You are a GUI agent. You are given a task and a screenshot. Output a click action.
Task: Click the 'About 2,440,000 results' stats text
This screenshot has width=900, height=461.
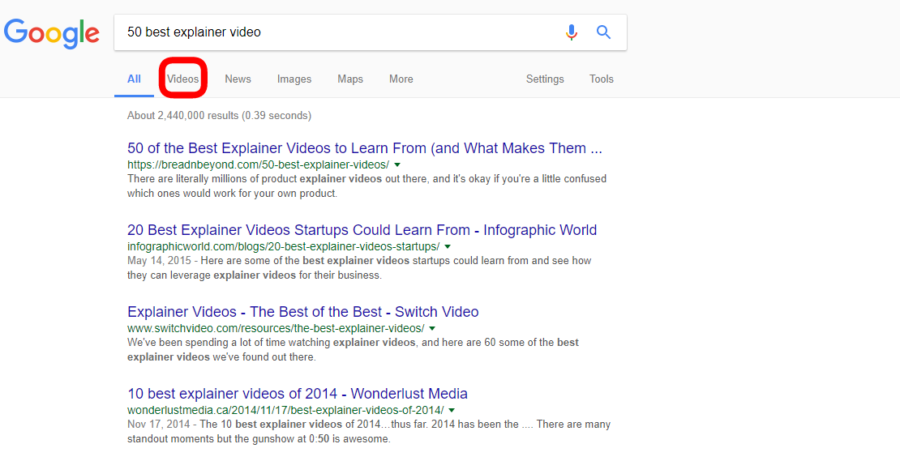point(219,115)
